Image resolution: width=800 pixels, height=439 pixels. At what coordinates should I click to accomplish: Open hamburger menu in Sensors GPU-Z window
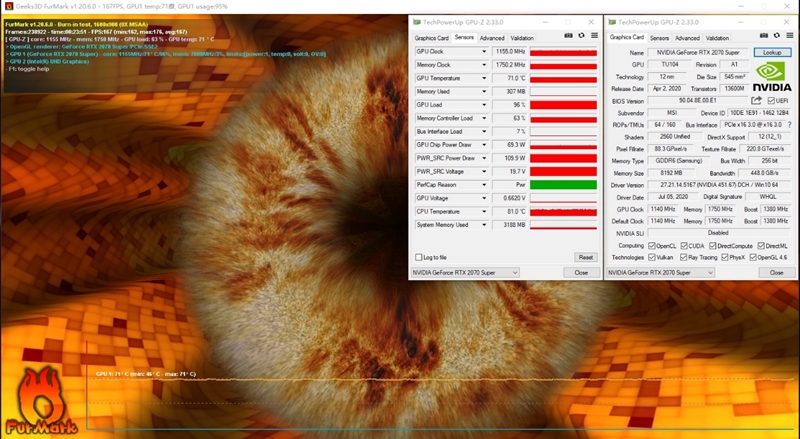594,36
